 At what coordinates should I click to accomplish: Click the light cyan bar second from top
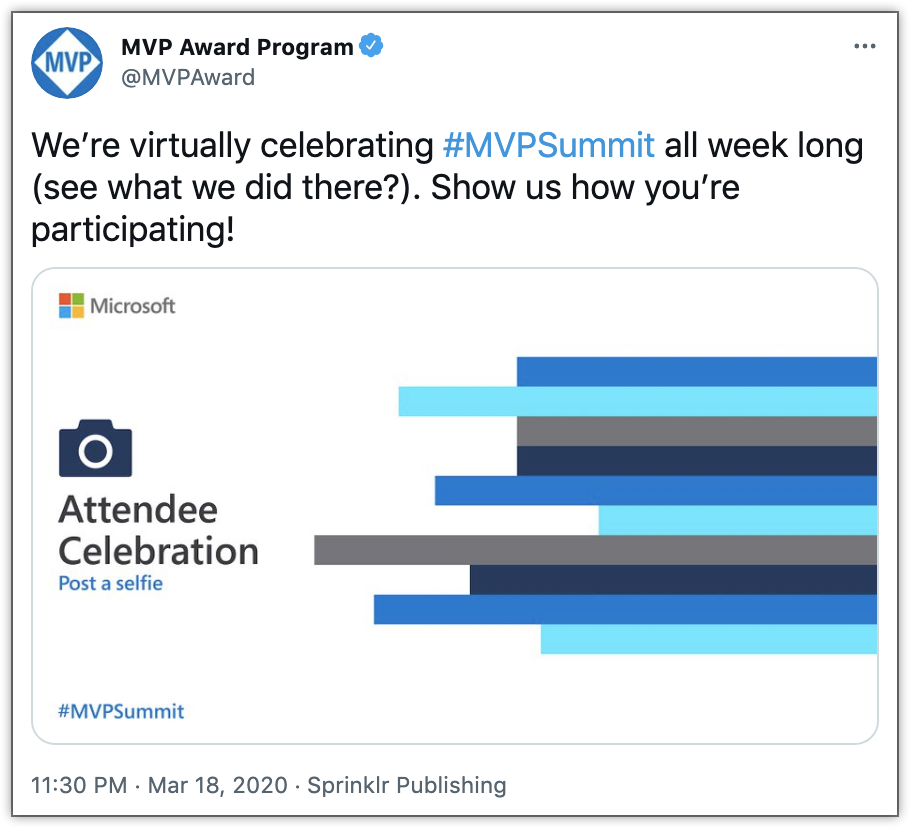[637, 401]
